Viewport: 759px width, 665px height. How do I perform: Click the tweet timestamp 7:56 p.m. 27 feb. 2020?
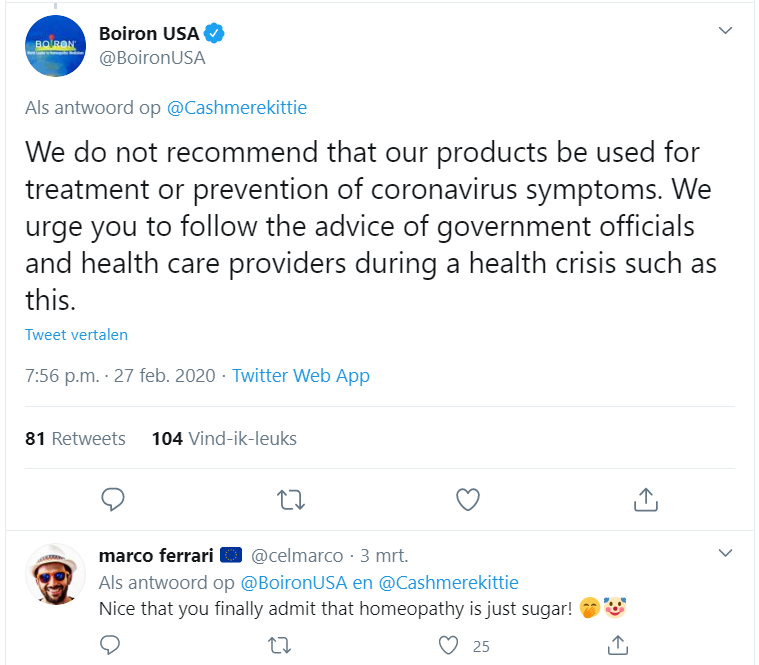(120, 376)
